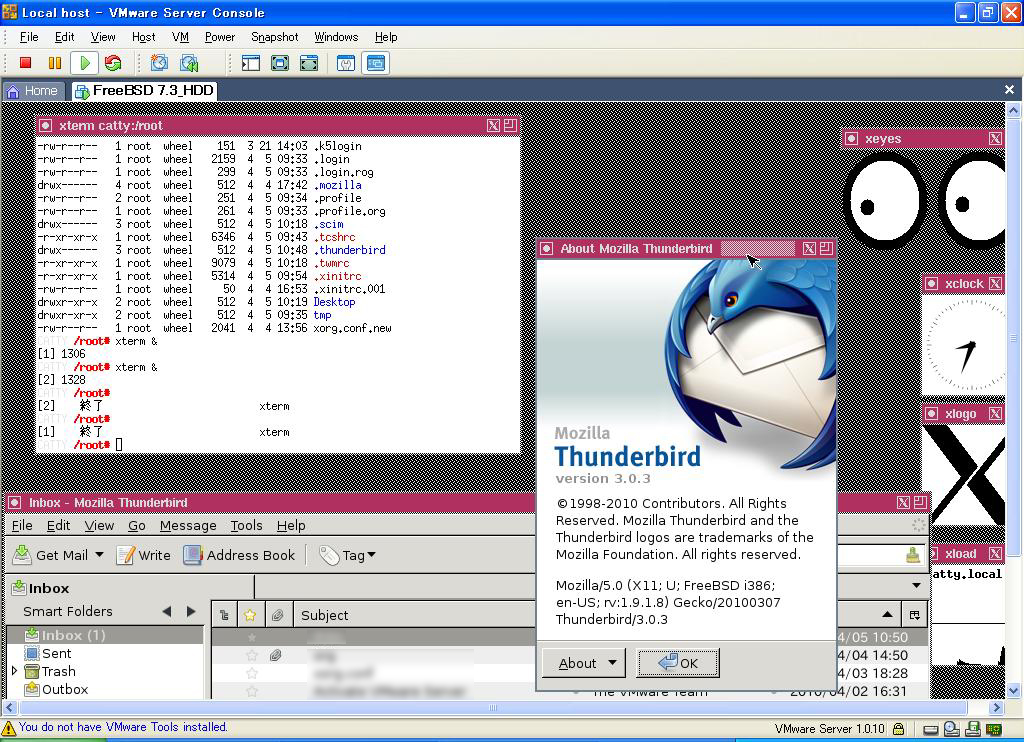The image size is (1024, 742).
Task: Open the VMware Power menu
Action: pyautogui.click(x=219, y=37)
